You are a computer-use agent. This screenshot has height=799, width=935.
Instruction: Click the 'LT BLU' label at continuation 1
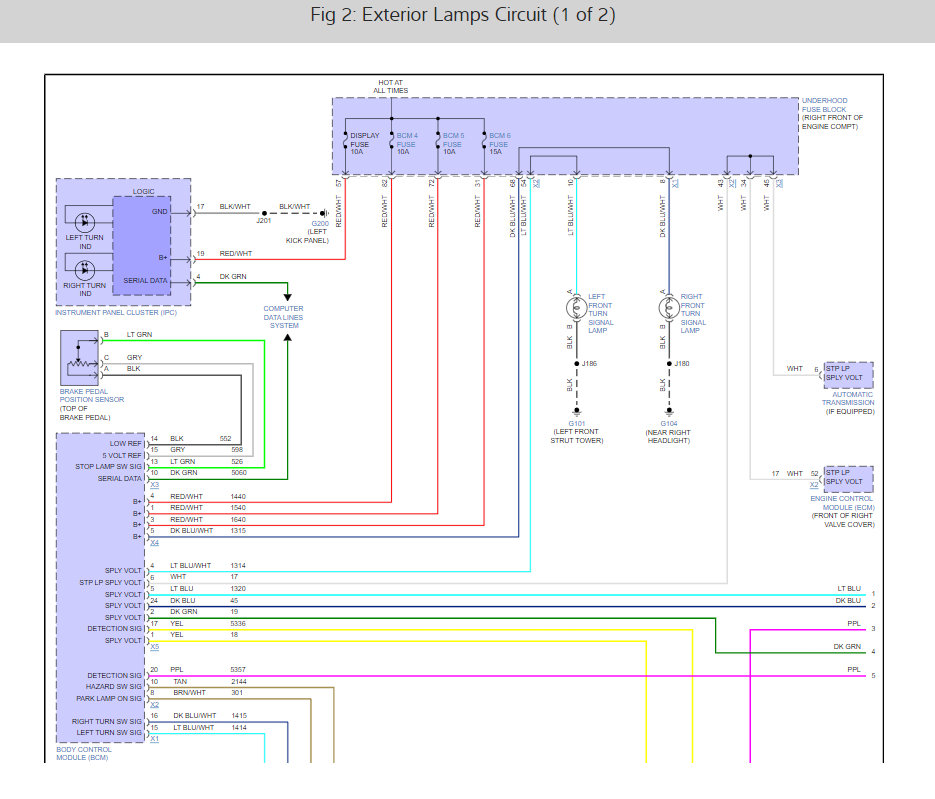pos(849,589)
